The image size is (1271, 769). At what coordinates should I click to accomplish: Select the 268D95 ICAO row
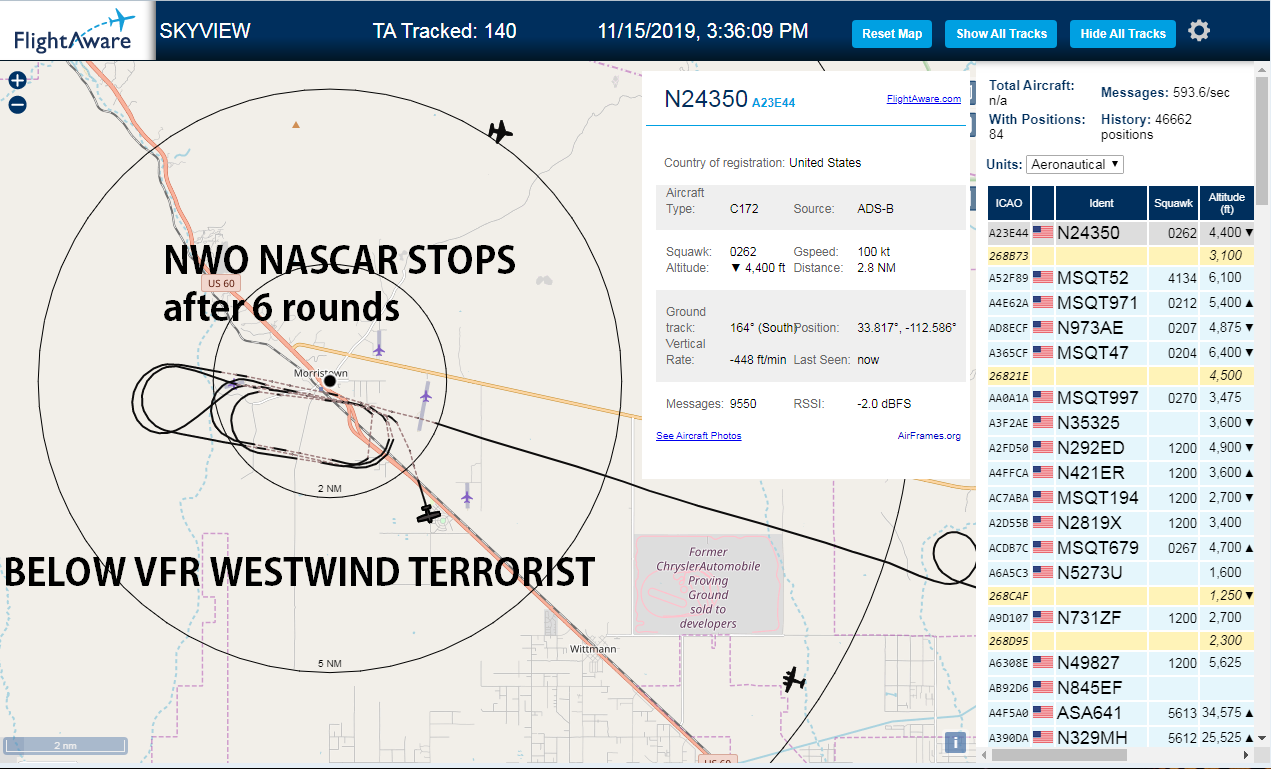pyautogui.click(x=1121, y=641)
